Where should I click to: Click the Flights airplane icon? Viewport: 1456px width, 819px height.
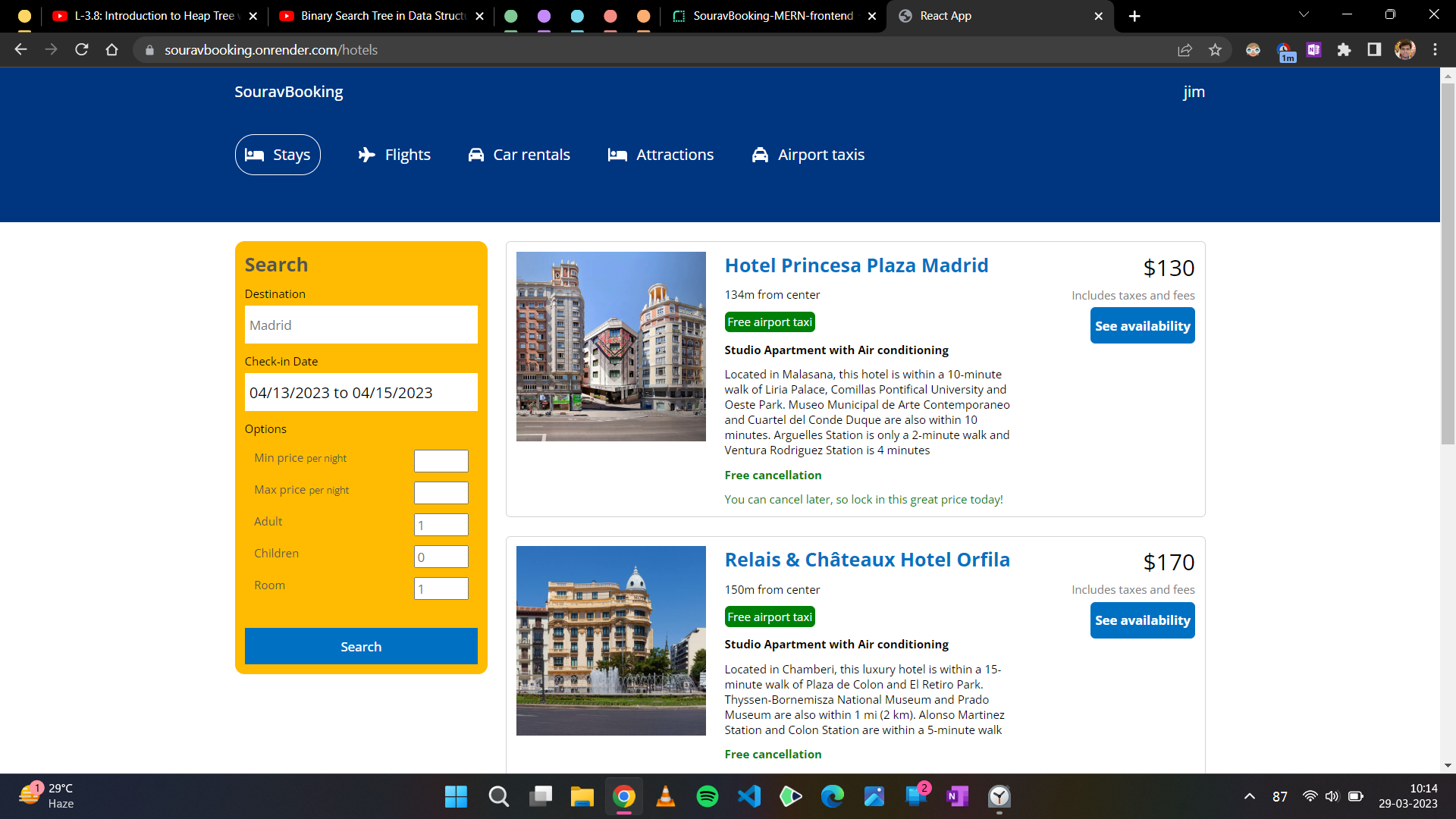[x=366, y=155]
